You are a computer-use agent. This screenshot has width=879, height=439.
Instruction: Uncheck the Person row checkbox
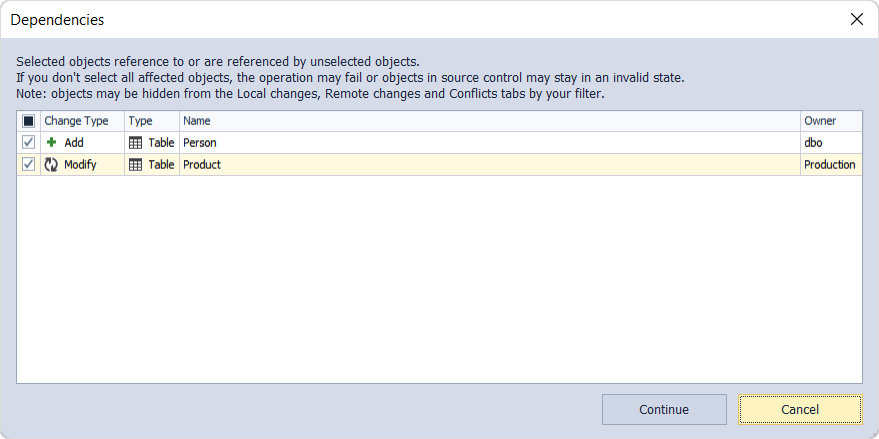pos(29,142)
